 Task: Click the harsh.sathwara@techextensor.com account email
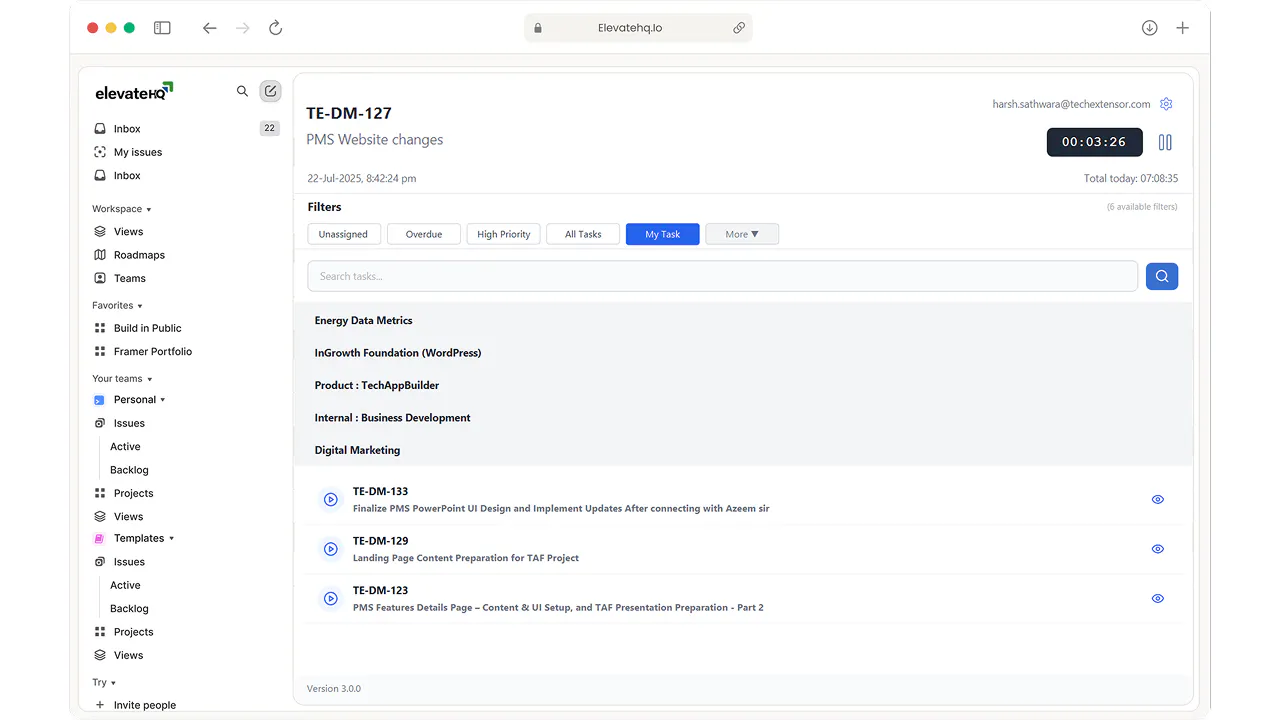pyautogui.click(x=1071, y=104)
